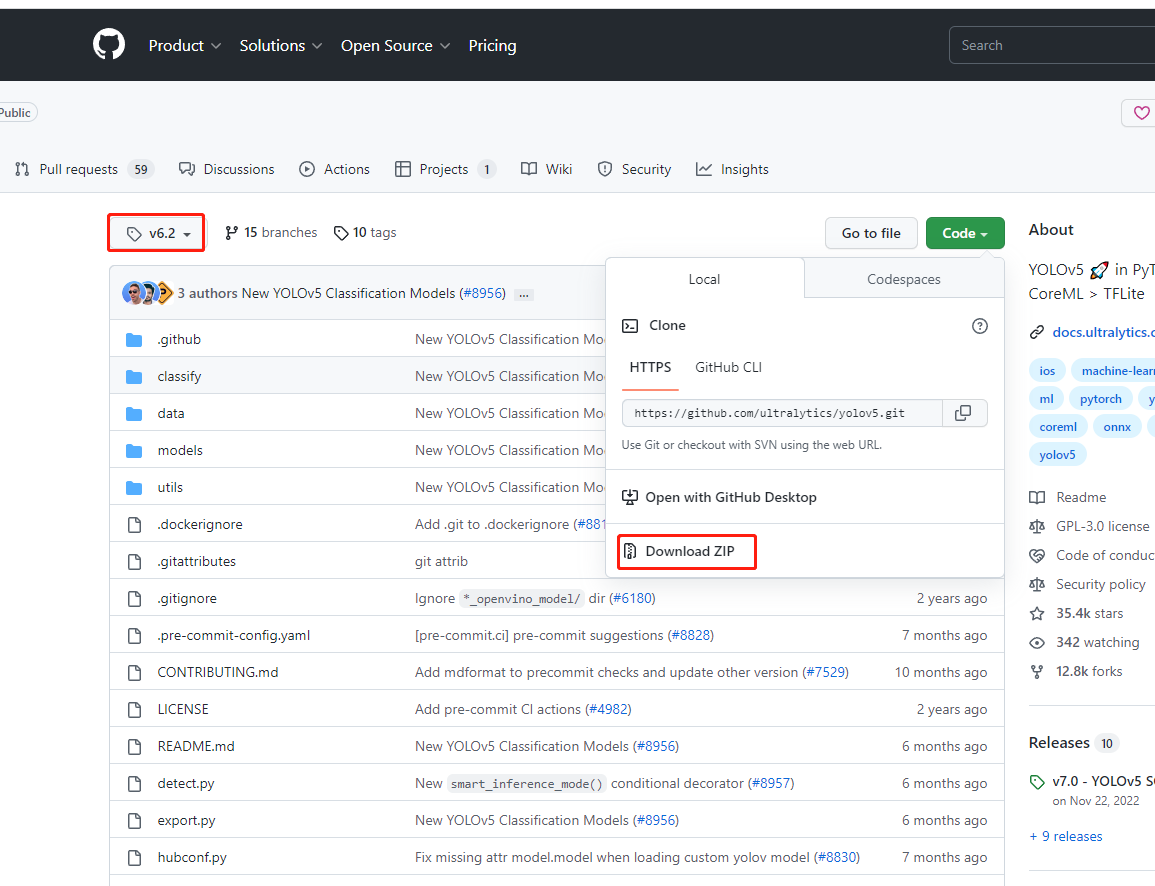Screen dimensions: 1155x886
Task: Click the Go to file button
Action: tap(871, 233)
